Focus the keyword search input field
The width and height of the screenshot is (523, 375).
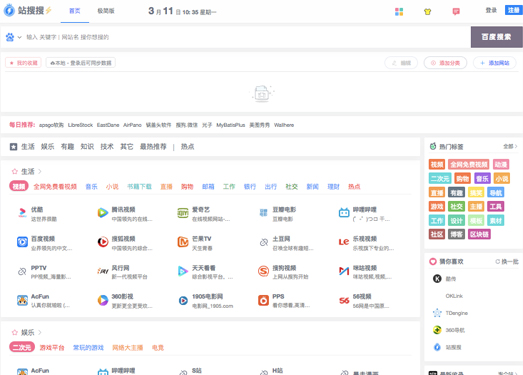point(247,37)
